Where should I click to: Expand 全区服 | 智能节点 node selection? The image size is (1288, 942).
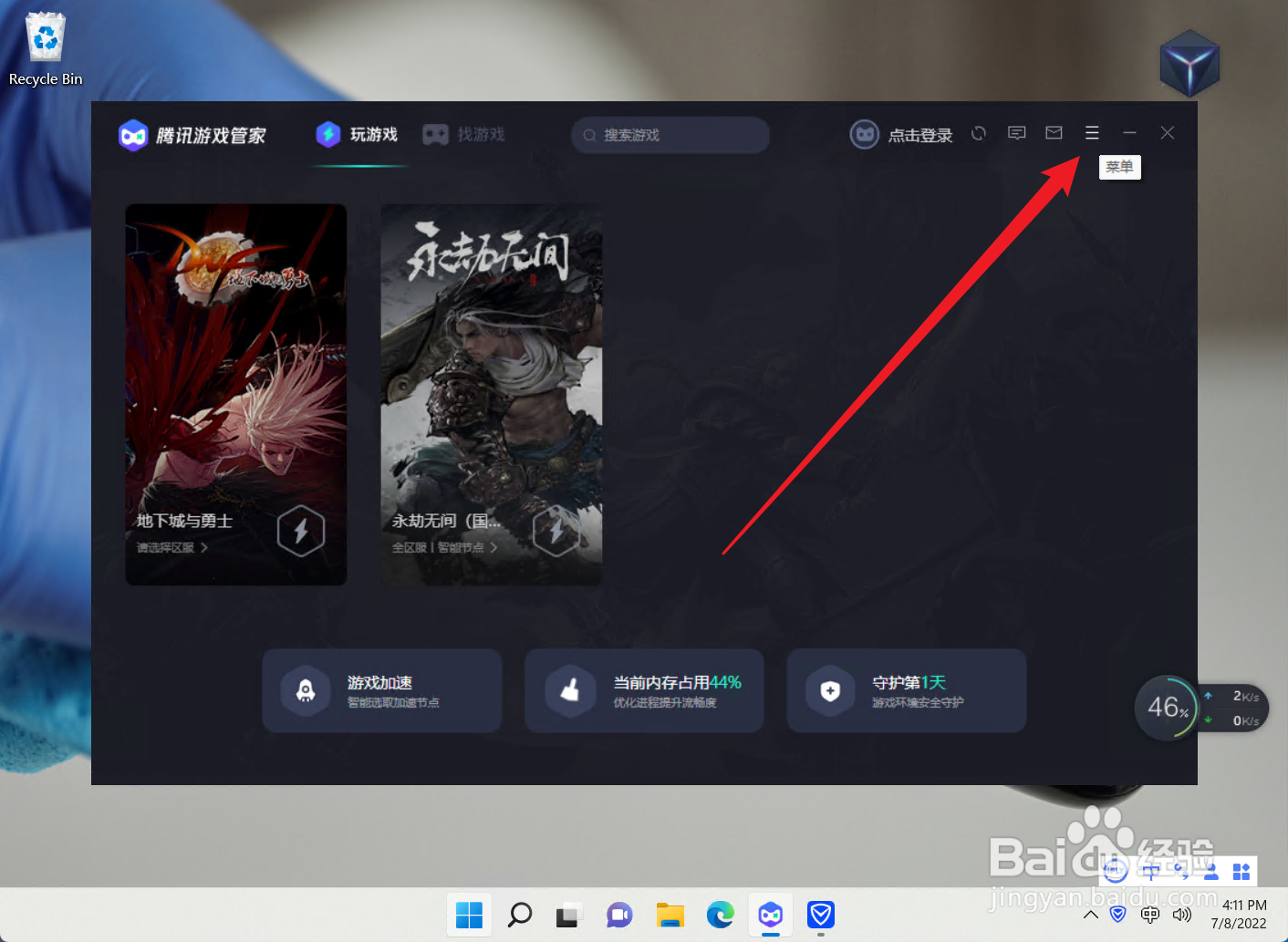pos(445,547)
